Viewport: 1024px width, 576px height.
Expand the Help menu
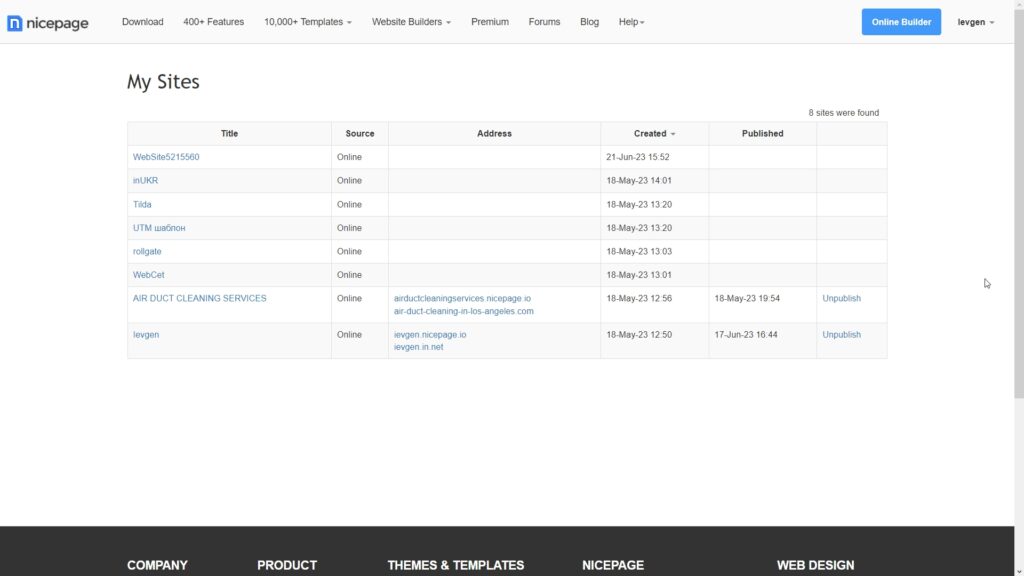coord(631,22)
